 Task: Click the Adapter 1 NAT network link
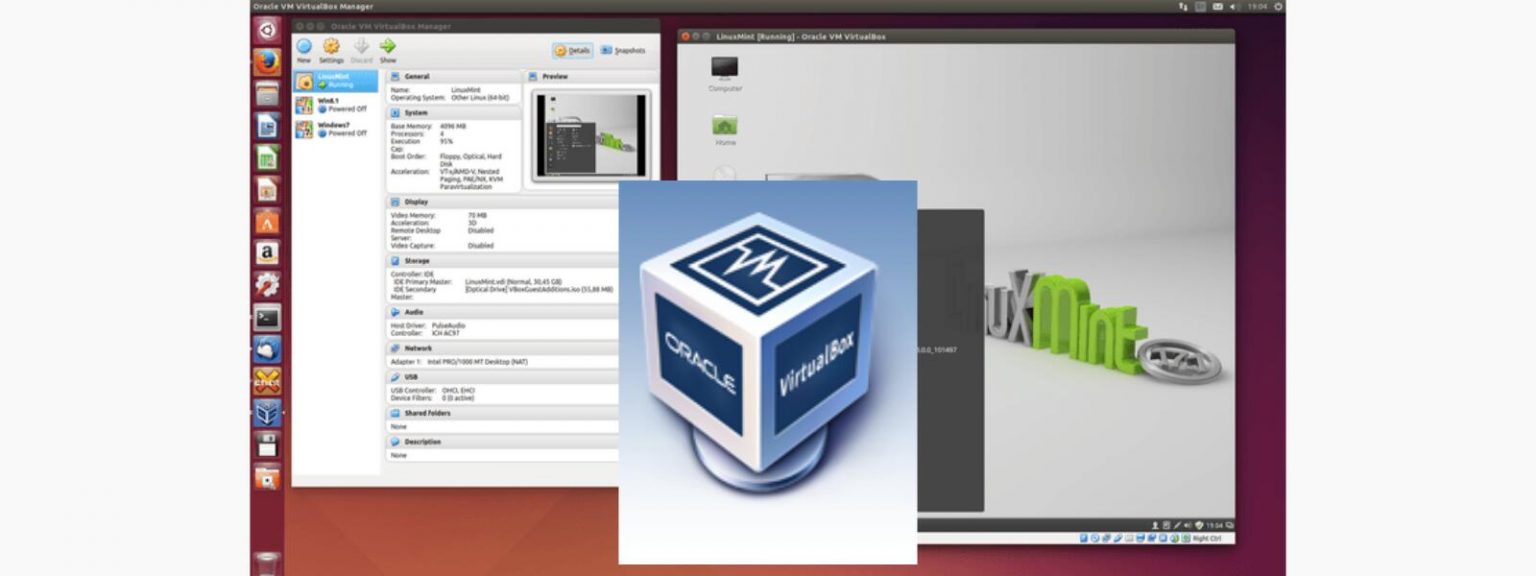pyautogui.click(x=460, y=360)
